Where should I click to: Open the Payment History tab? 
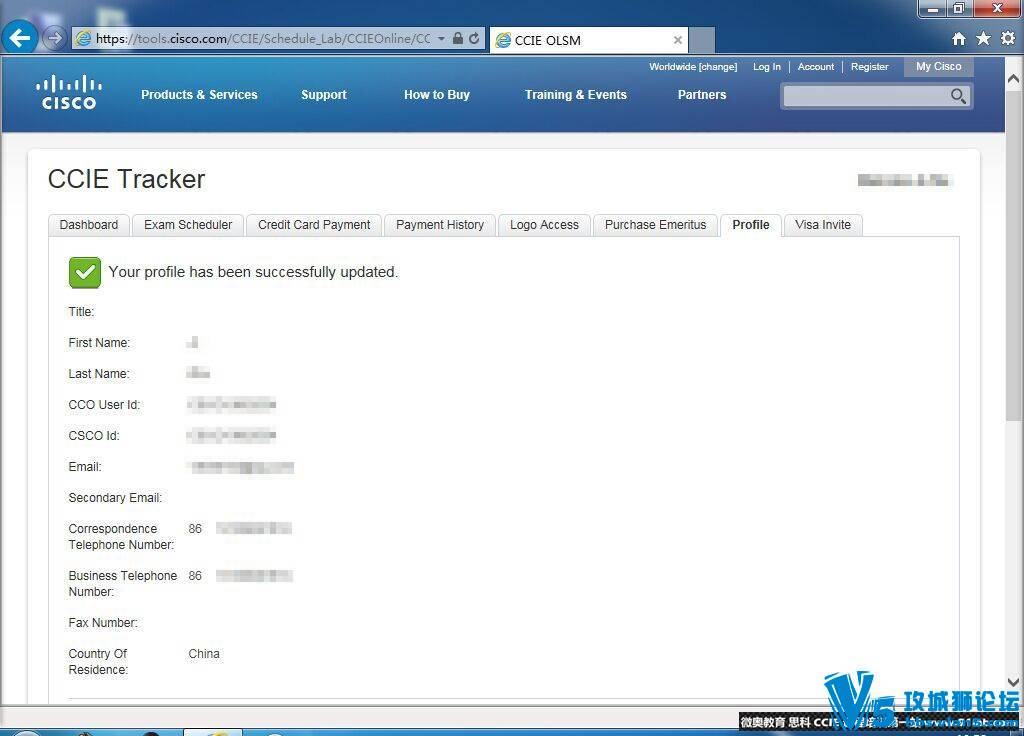coord(440,225)
